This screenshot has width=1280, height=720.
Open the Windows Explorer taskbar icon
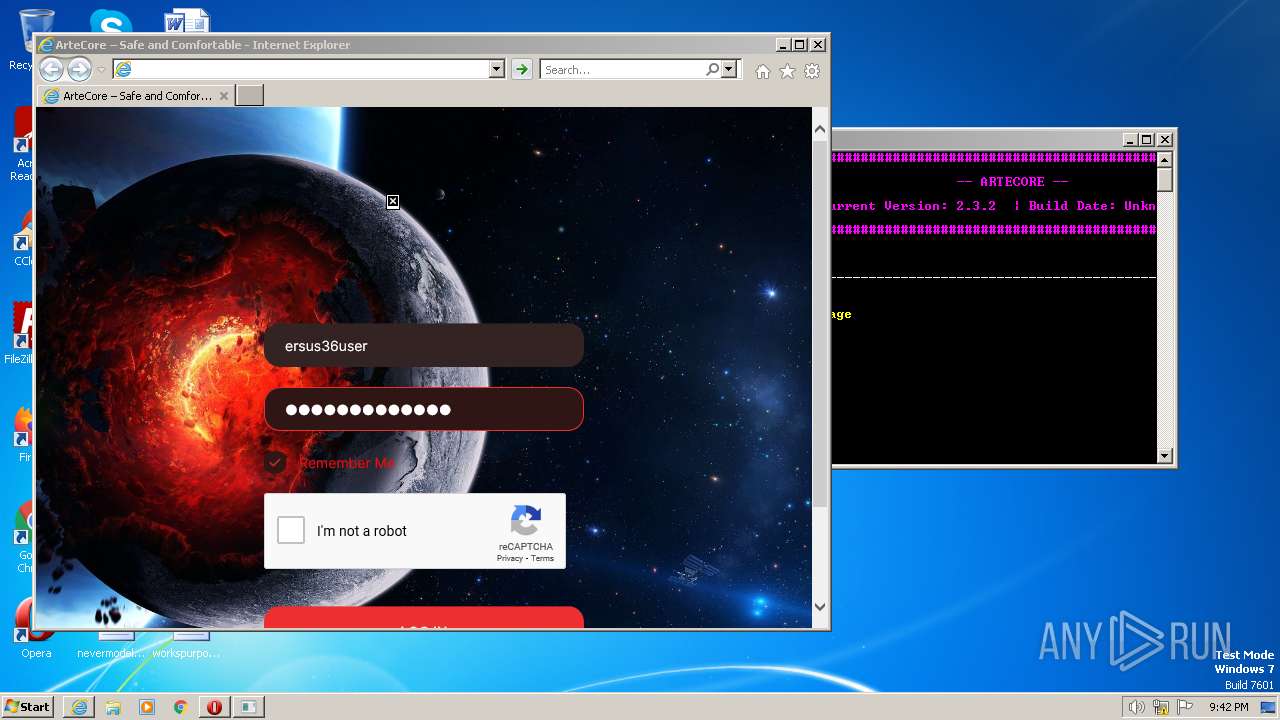click(113, 707)
